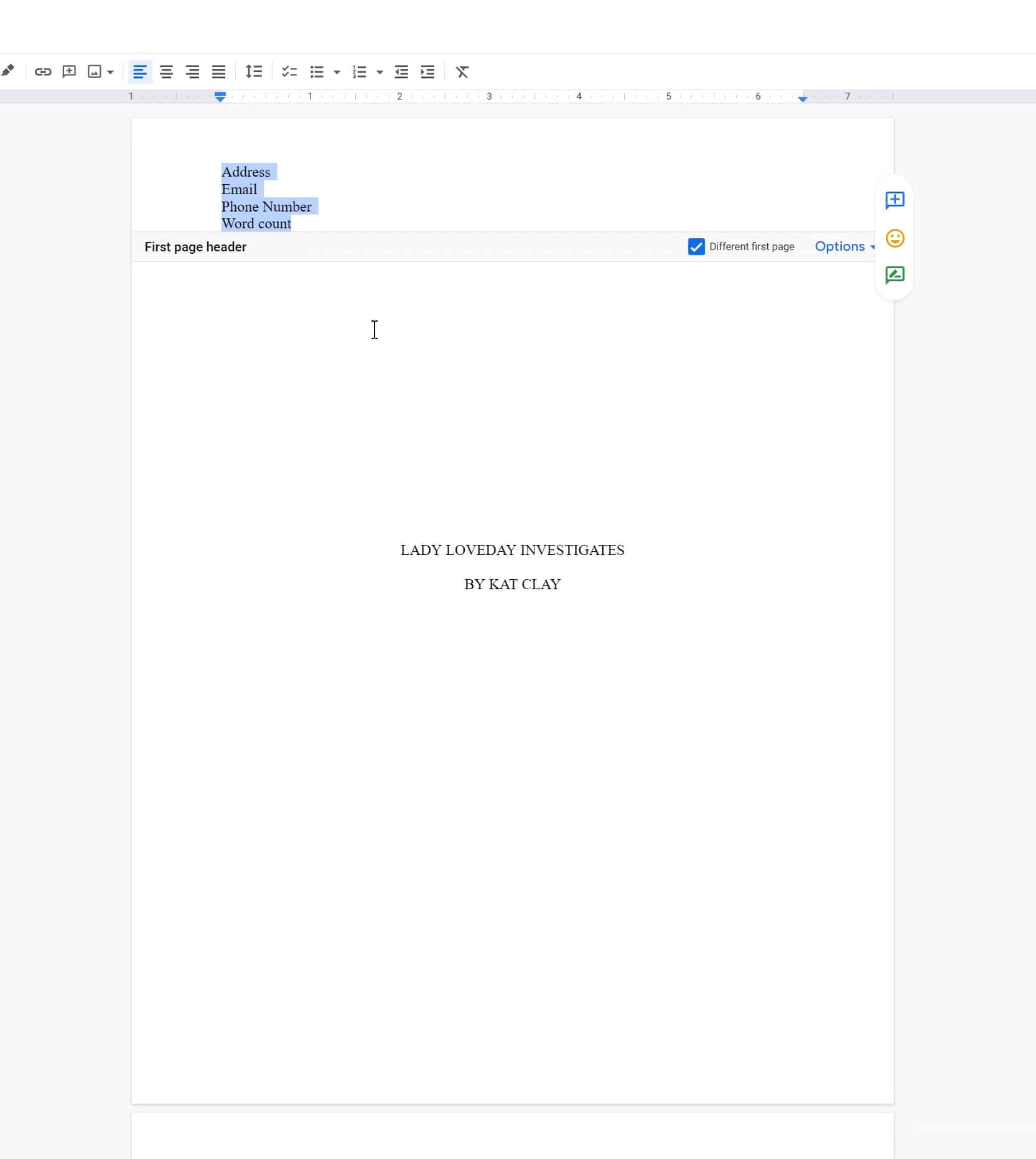The image size is (1036, 1159).
Task: Insert a numbered list
Action: tap(360, 72)
